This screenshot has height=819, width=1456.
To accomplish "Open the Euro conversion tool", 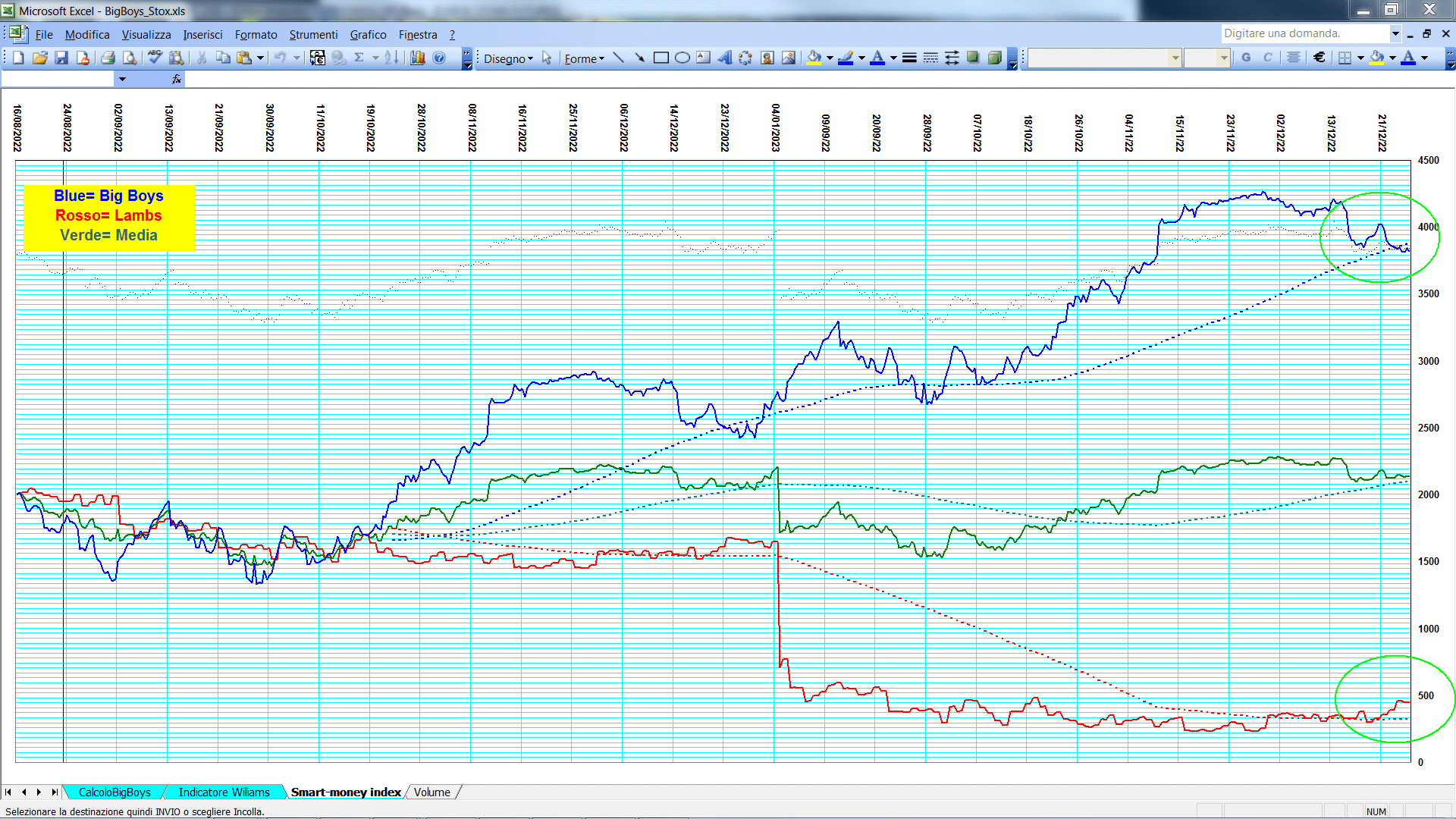I will (318, 58).
